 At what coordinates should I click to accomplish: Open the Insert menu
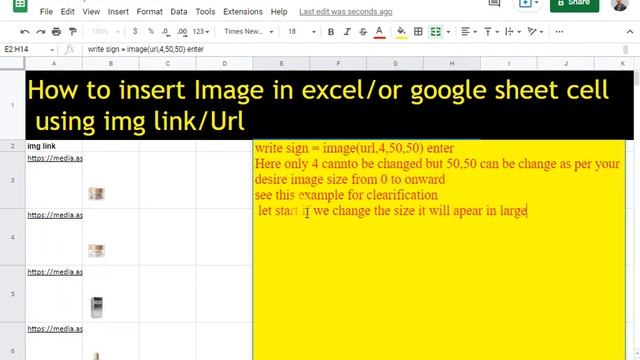pos(118,12)
